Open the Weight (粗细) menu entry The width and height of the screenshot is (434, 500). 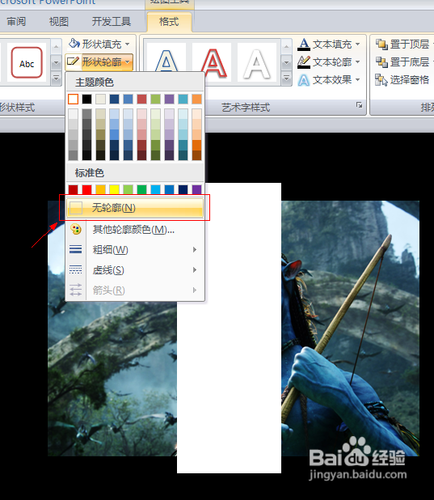135,249
